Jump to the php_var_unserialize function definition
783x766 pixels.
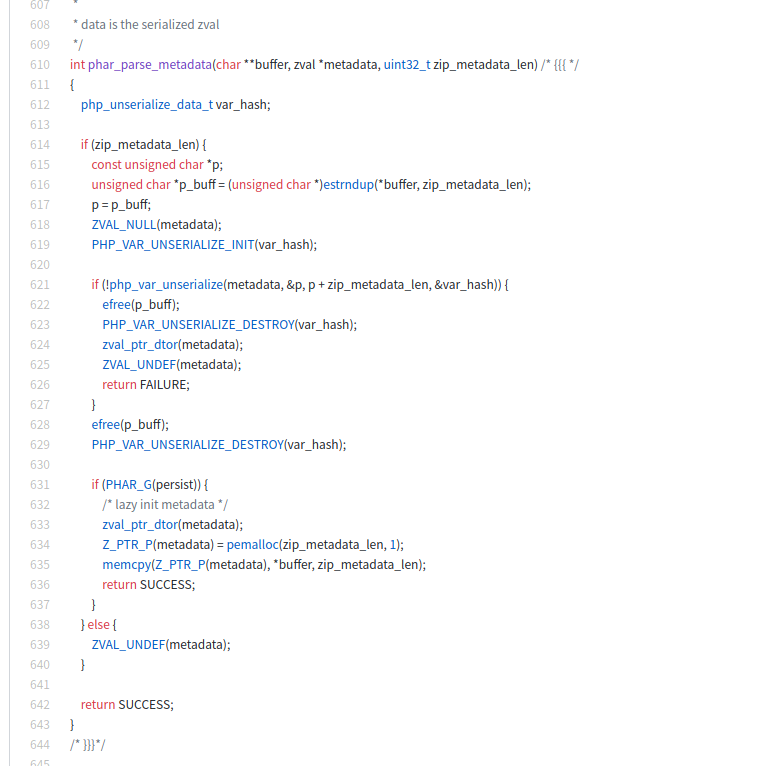[164, 285]
